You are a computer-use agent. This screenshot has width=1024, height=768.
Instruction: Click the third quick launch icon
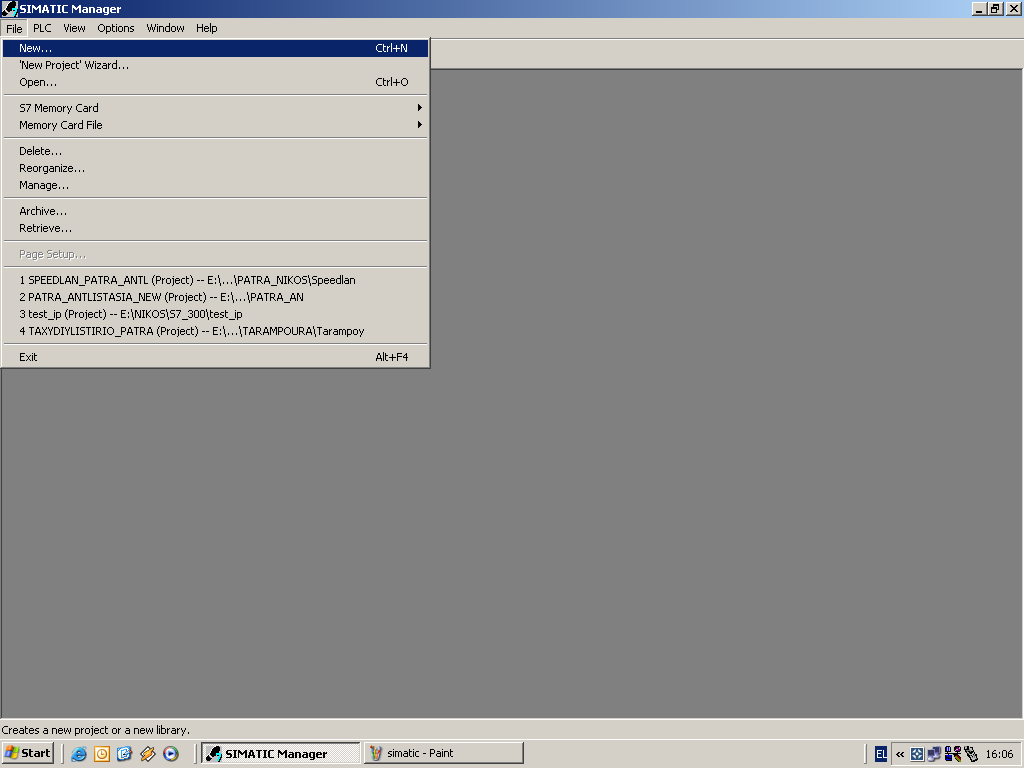[x=125, y=754]
